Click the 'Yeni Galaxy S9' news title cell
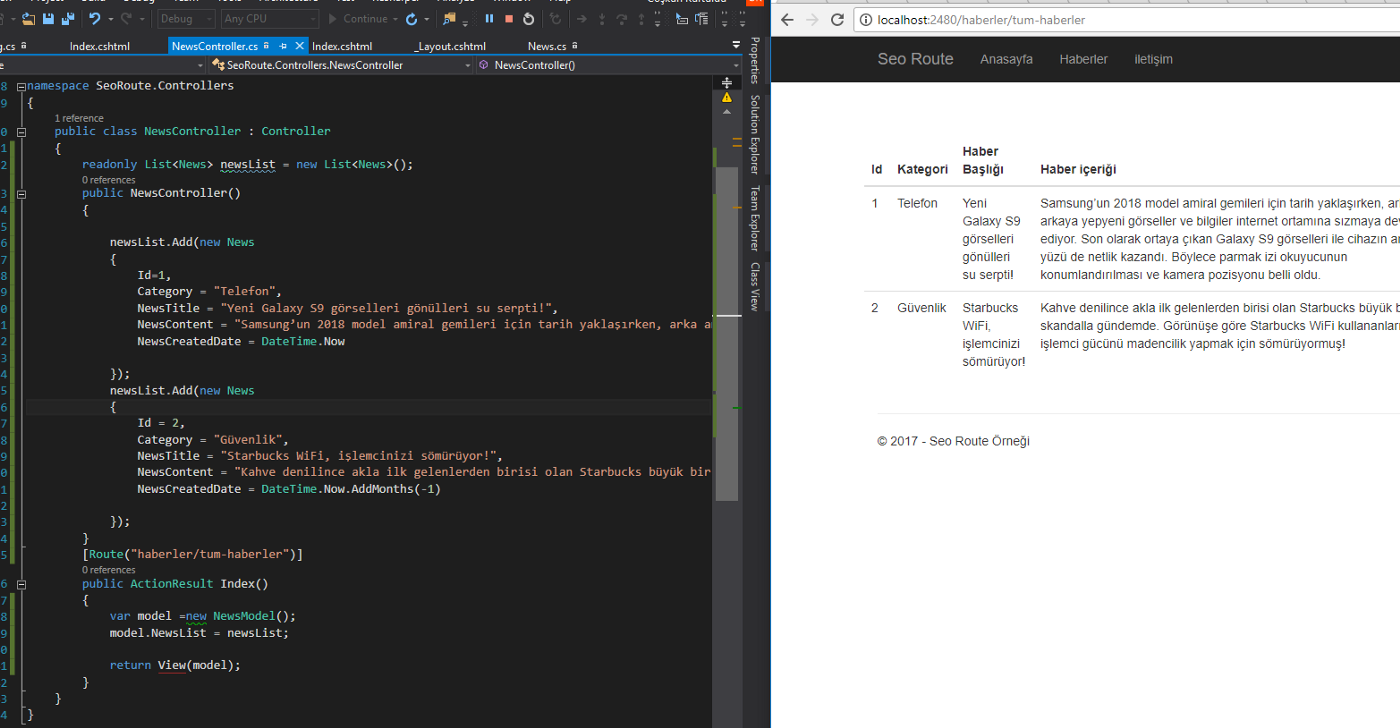The width and height of the screenshot is (1400, 728). tap(992, 239)
